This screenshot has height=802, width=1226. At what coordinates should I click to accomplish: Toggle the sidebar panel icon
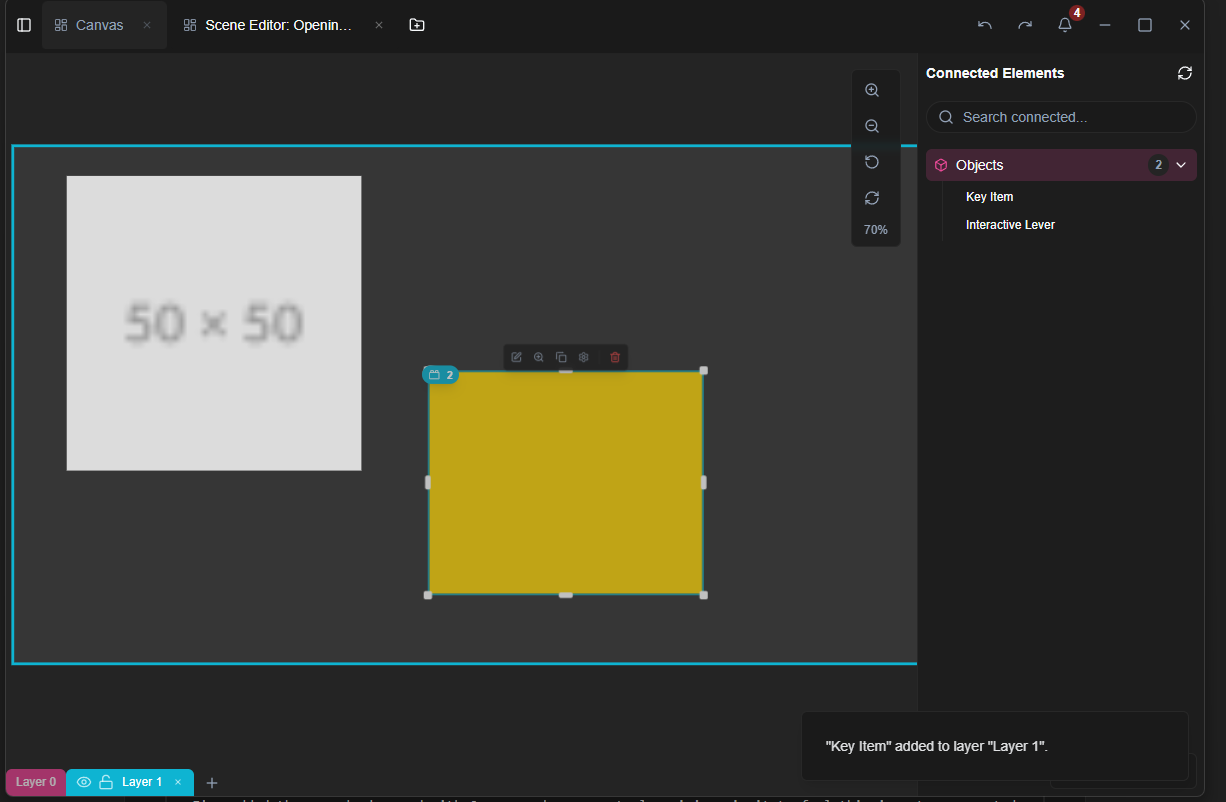pos(24,25)
